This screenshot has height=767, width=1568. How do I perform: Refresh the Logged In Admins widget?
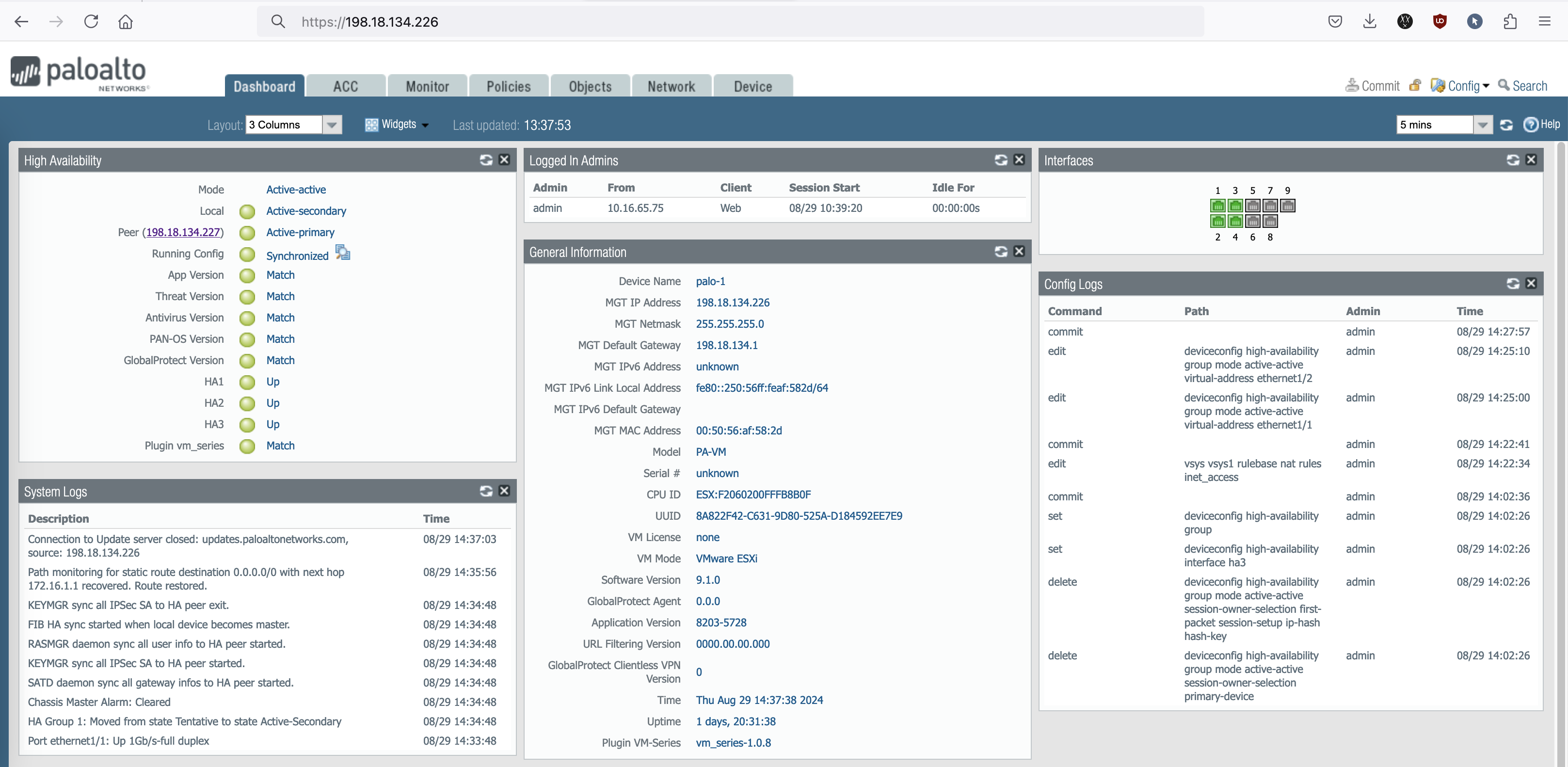pyautogui.click(x=1001, y=160)
